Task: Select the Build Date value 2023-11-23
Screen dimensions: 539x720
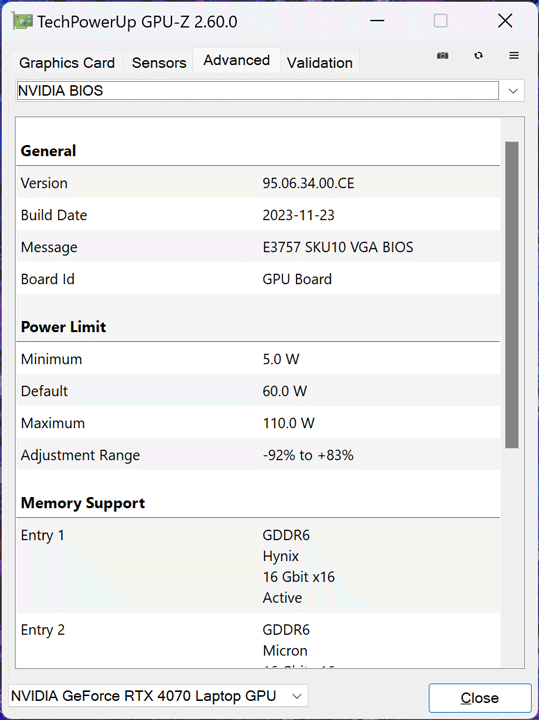Action: (298, 215)
